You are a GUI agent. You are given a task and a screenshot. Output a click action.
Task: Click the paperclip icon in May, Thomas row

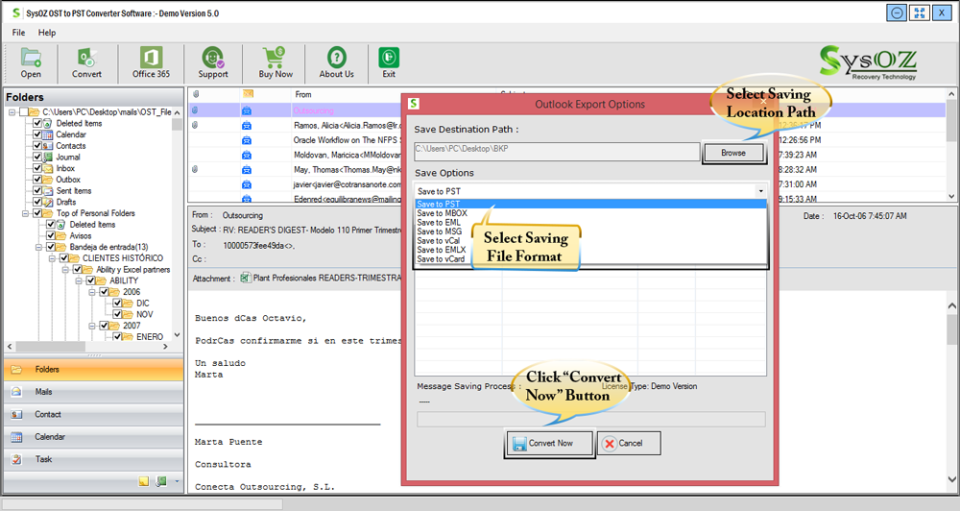coord(195,170)
